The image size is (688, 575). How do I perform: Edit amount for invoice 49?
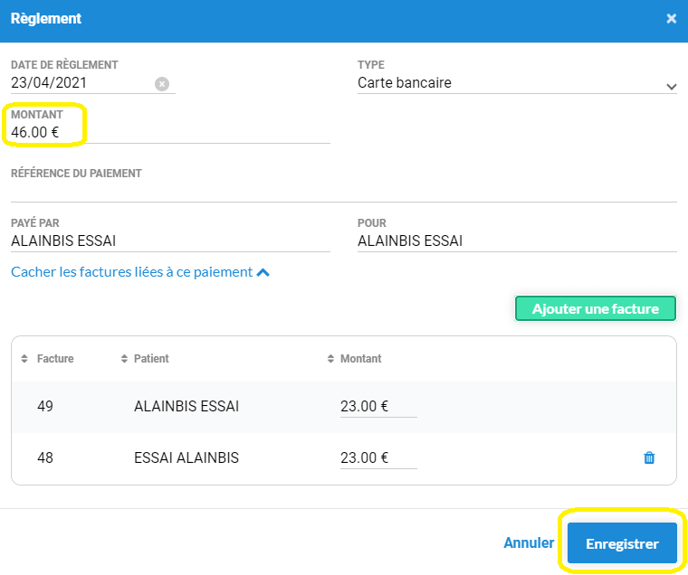[x=377, y=407]
